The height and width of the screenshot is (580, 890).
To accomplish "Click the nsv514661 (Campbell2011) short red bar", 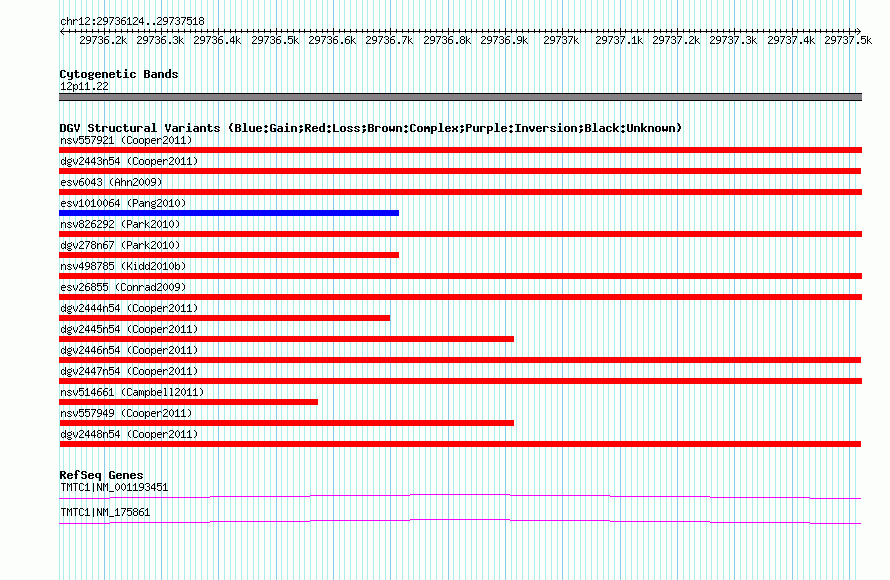I will point(188,402).
